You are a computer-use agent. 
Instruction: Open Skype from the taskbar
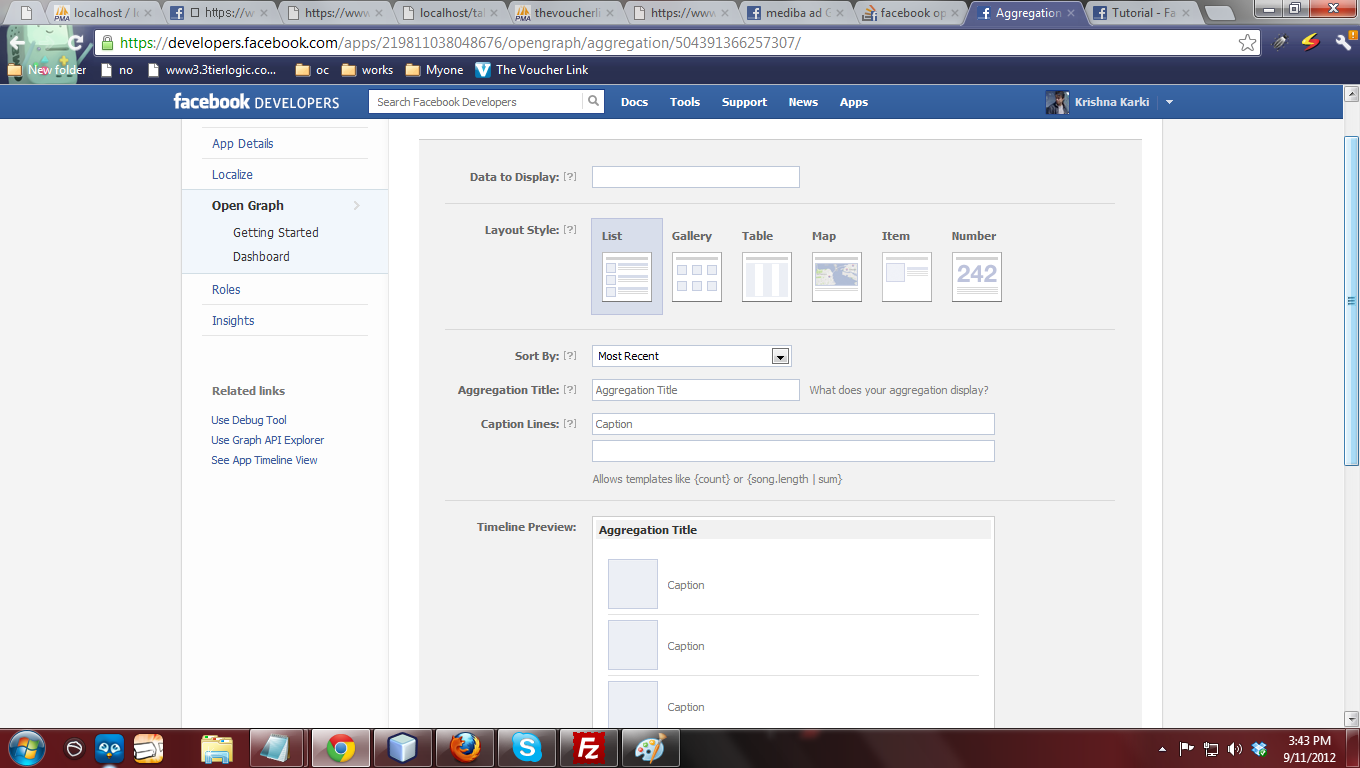(x=526, y=748)
